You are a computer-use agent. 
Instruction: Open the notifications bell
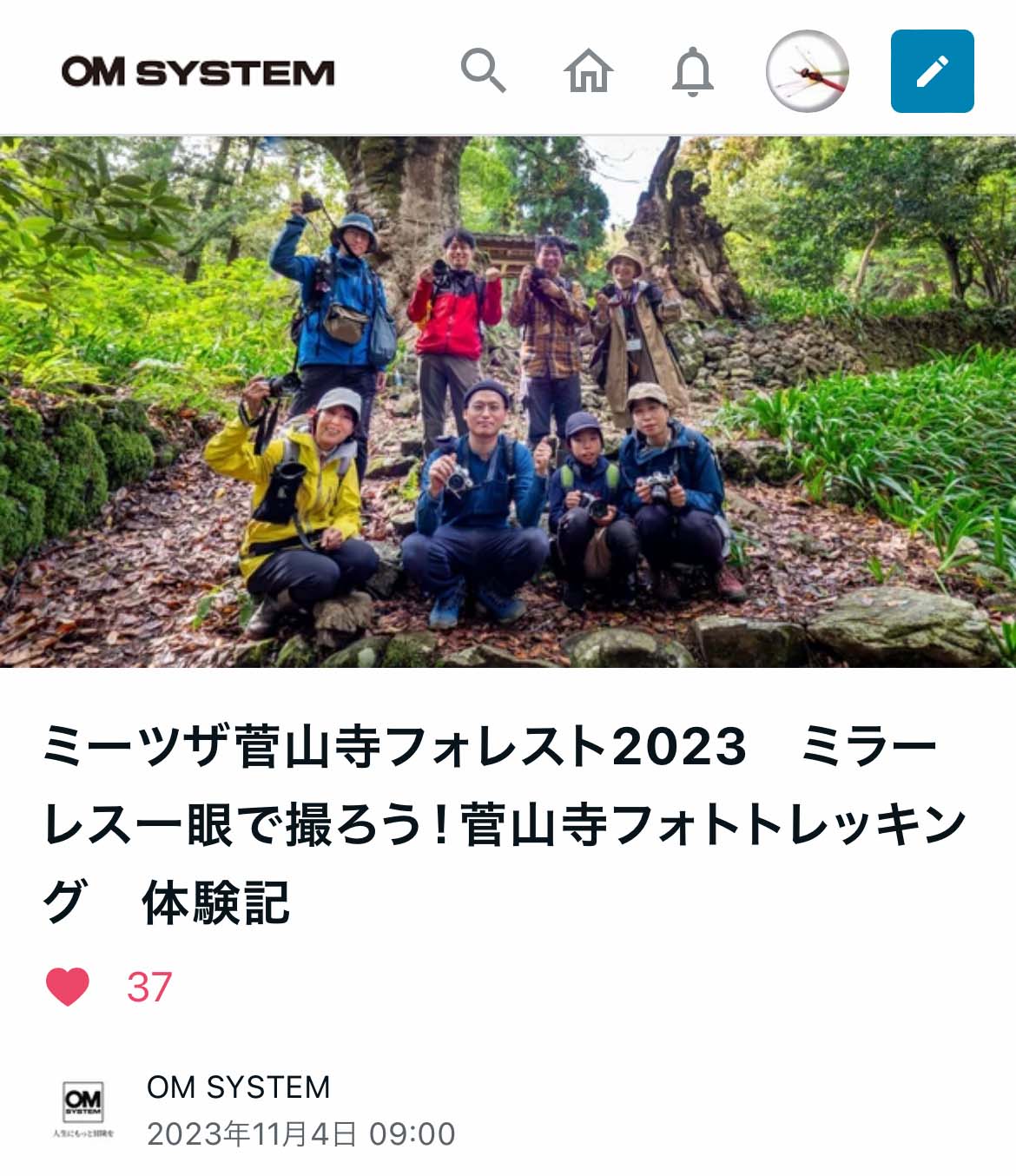pyautogui.click(x=693, y=71)
